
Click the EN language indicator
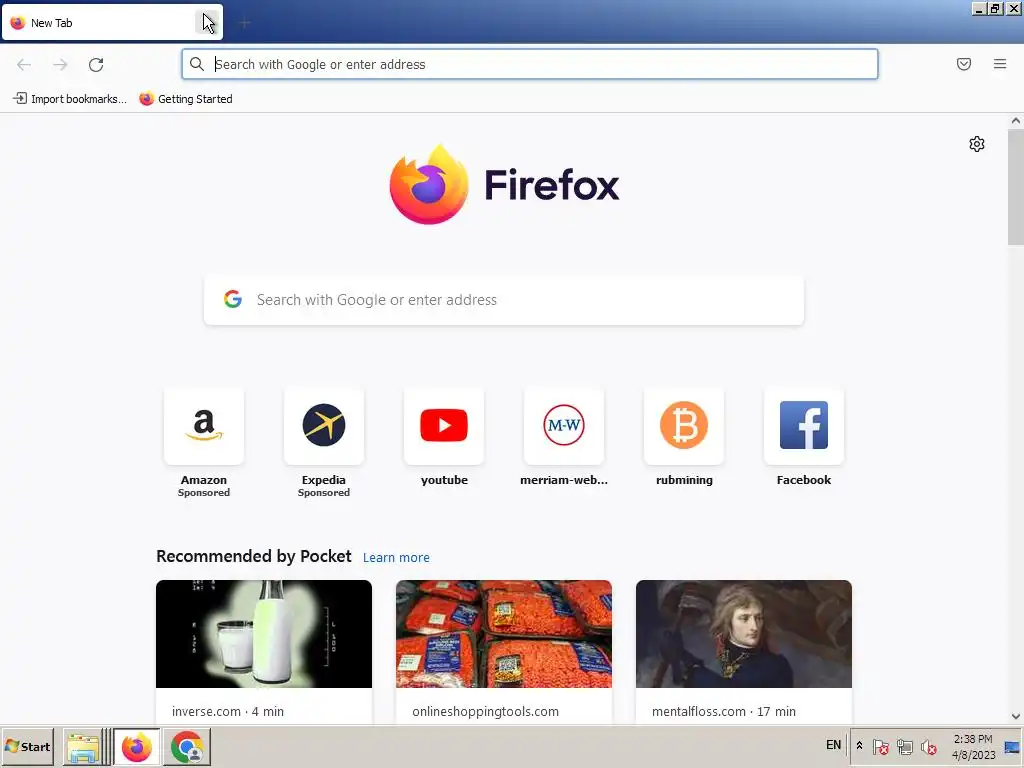tap(833, 745)
